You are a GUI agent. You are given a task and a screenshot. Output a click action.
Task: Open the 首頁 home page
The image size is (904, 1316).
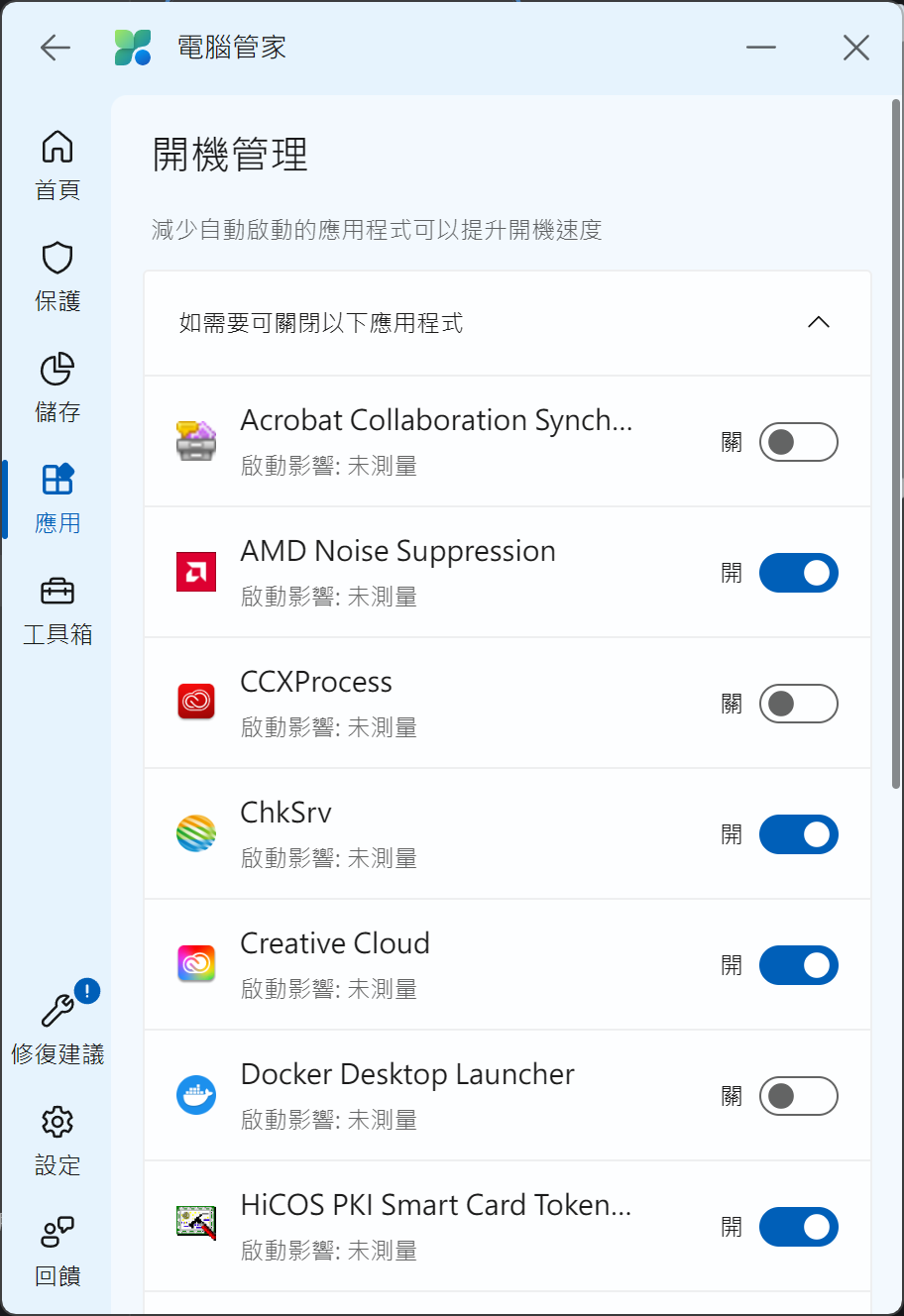pyautogui.click(x=57, y=164)
